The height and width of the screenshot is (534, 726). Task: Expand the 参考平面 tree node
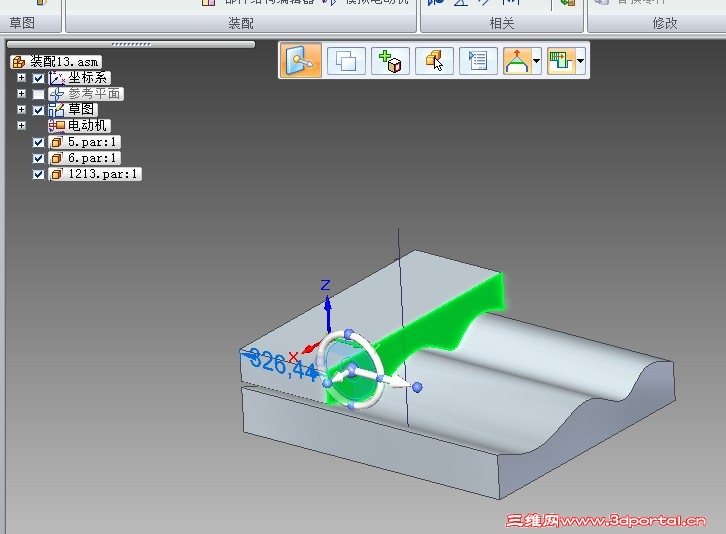21,94
